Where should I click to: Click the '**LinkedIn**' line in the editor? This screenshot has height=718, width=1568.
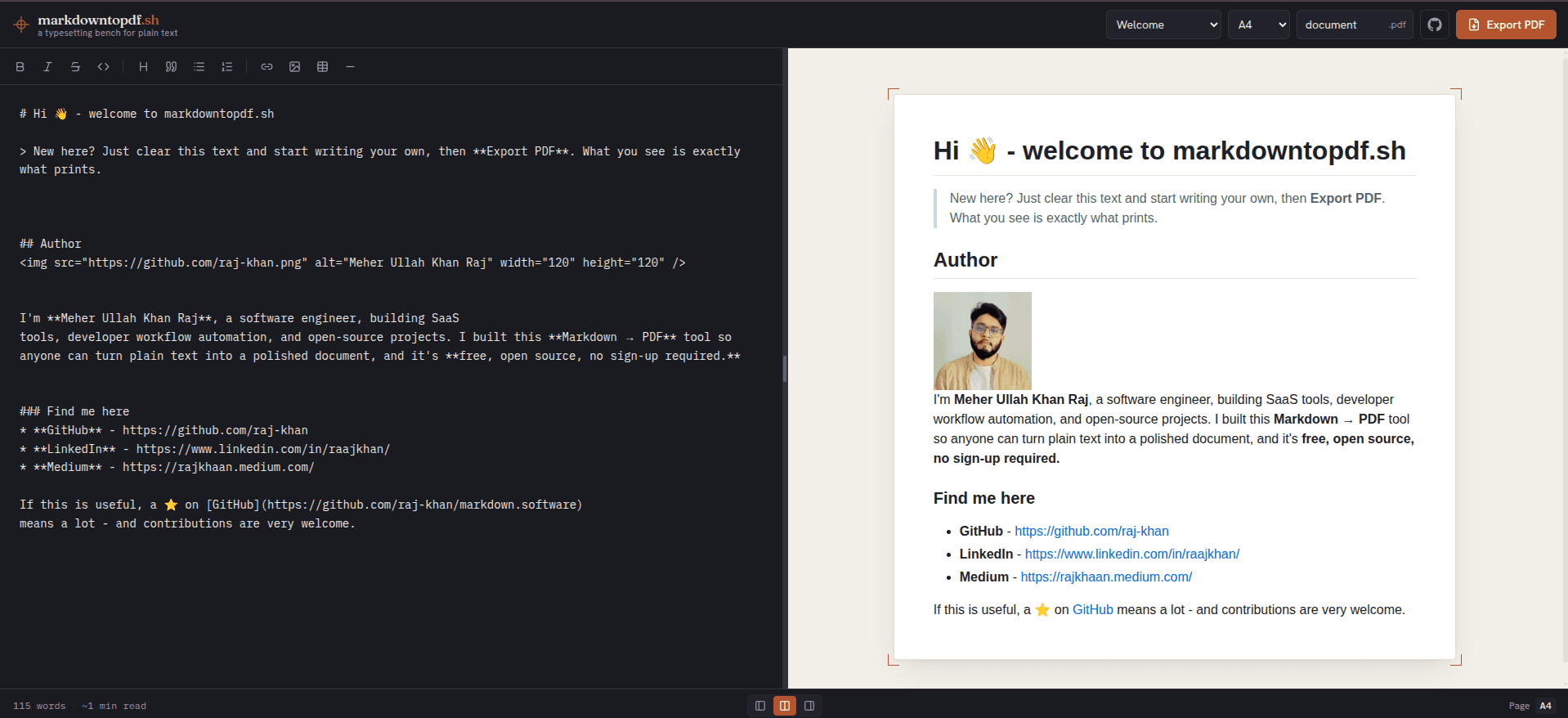pyautogui.click(x=204, y=449)
